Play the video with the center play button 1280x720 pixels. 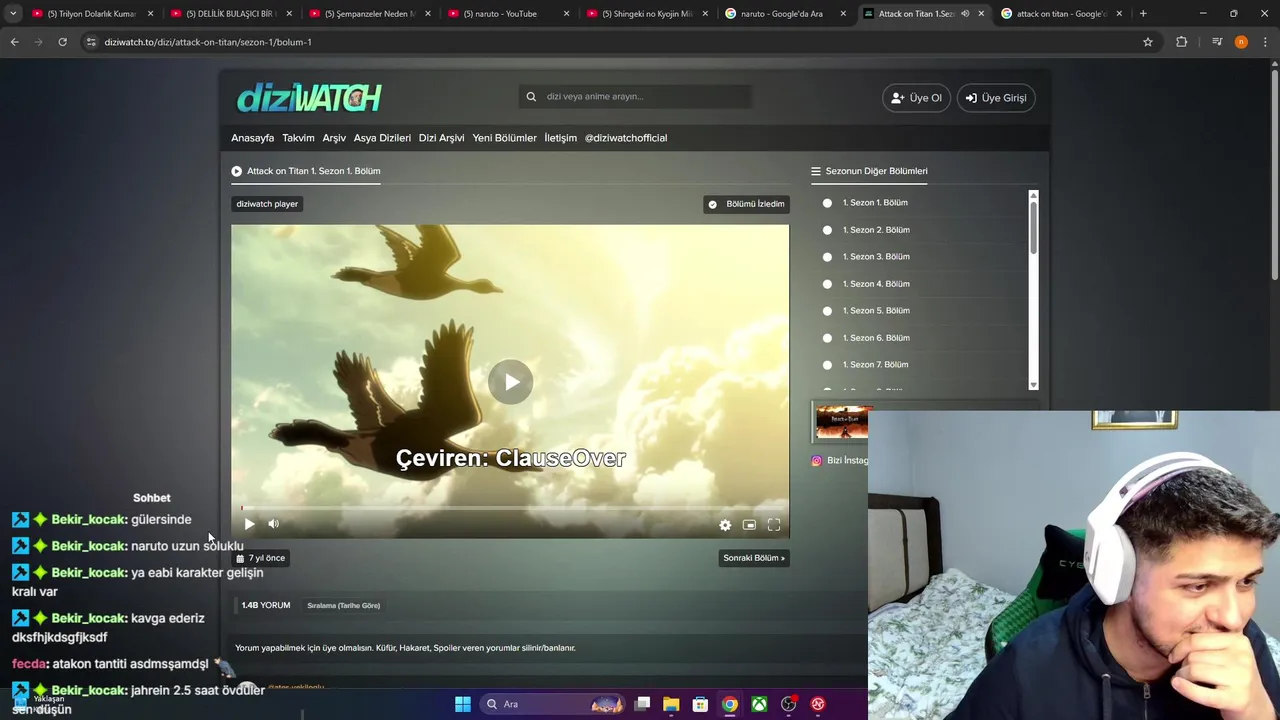tap(511, 382)
